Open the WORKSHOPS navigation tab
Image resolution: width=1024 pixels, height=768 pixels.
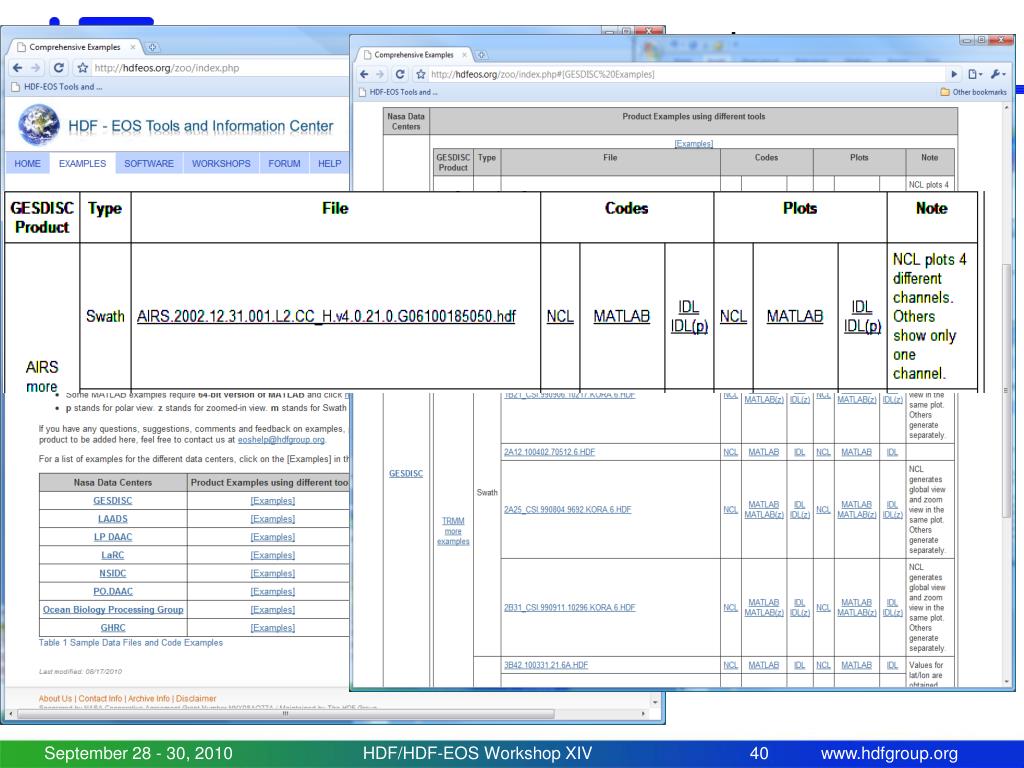pos(221,163)
